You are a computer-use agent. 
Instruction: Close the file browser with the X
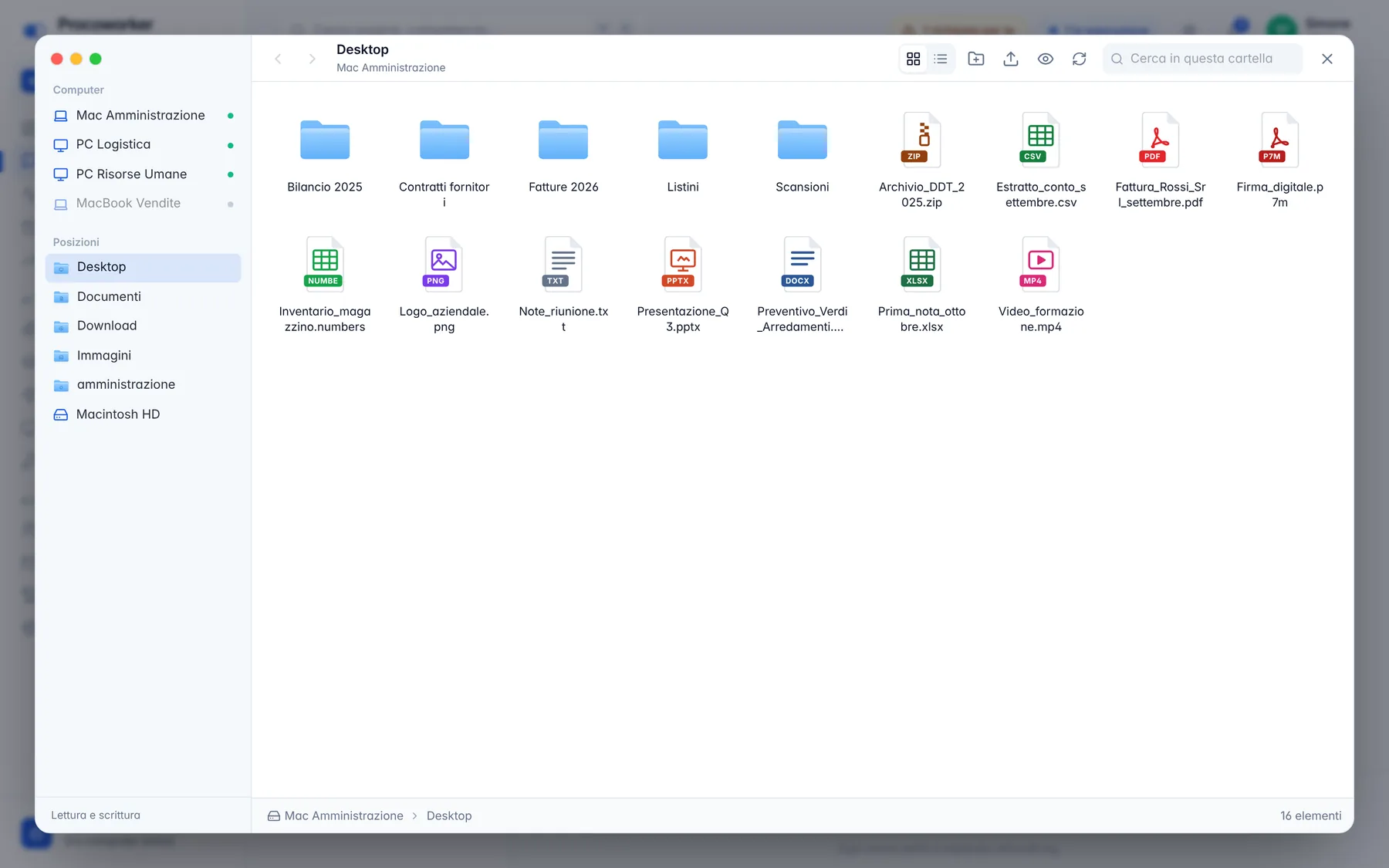click(x=1327, y=59)
